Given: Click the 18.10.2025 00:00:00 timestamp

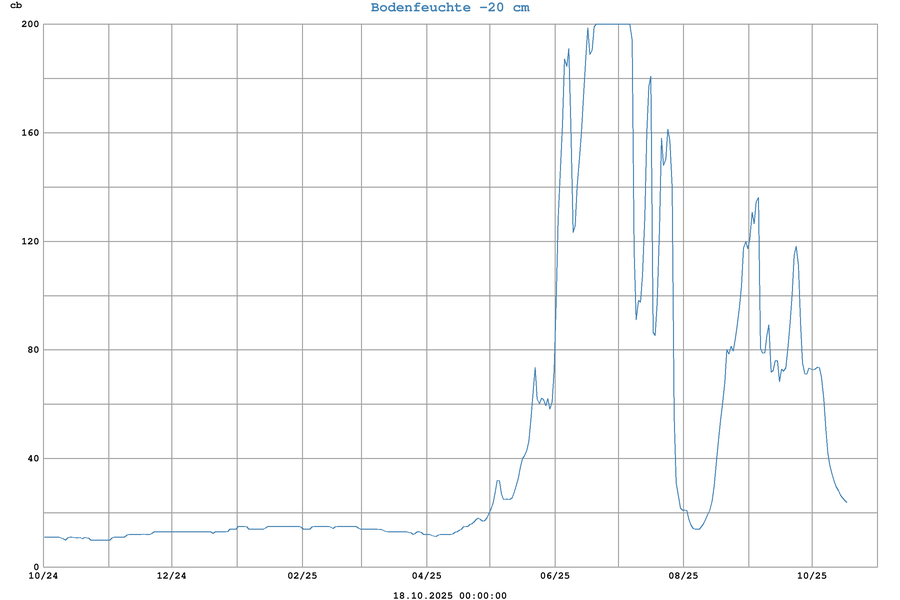Looking at the screenshot, I should [x=450, y=595].
